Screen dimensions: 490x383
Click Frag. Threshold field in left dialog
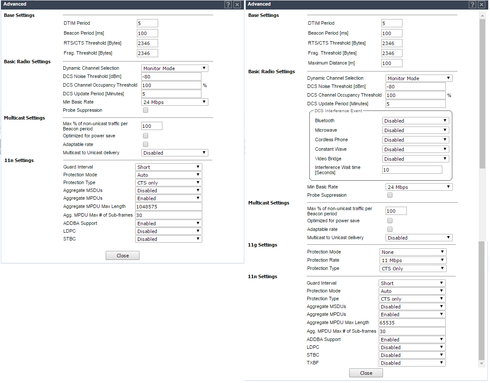pyautogui.click(x=147, y=53)
